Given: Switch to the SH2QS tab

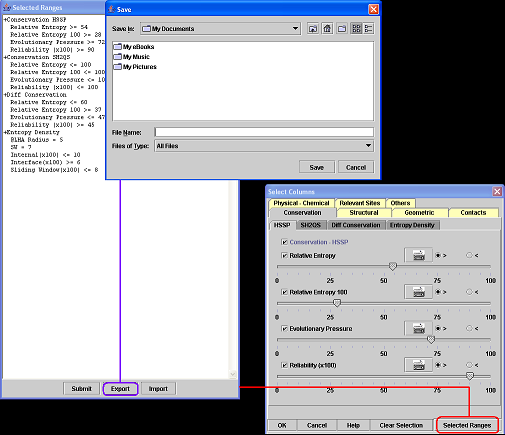Looking at the screenshot, I should coord(310,225).
